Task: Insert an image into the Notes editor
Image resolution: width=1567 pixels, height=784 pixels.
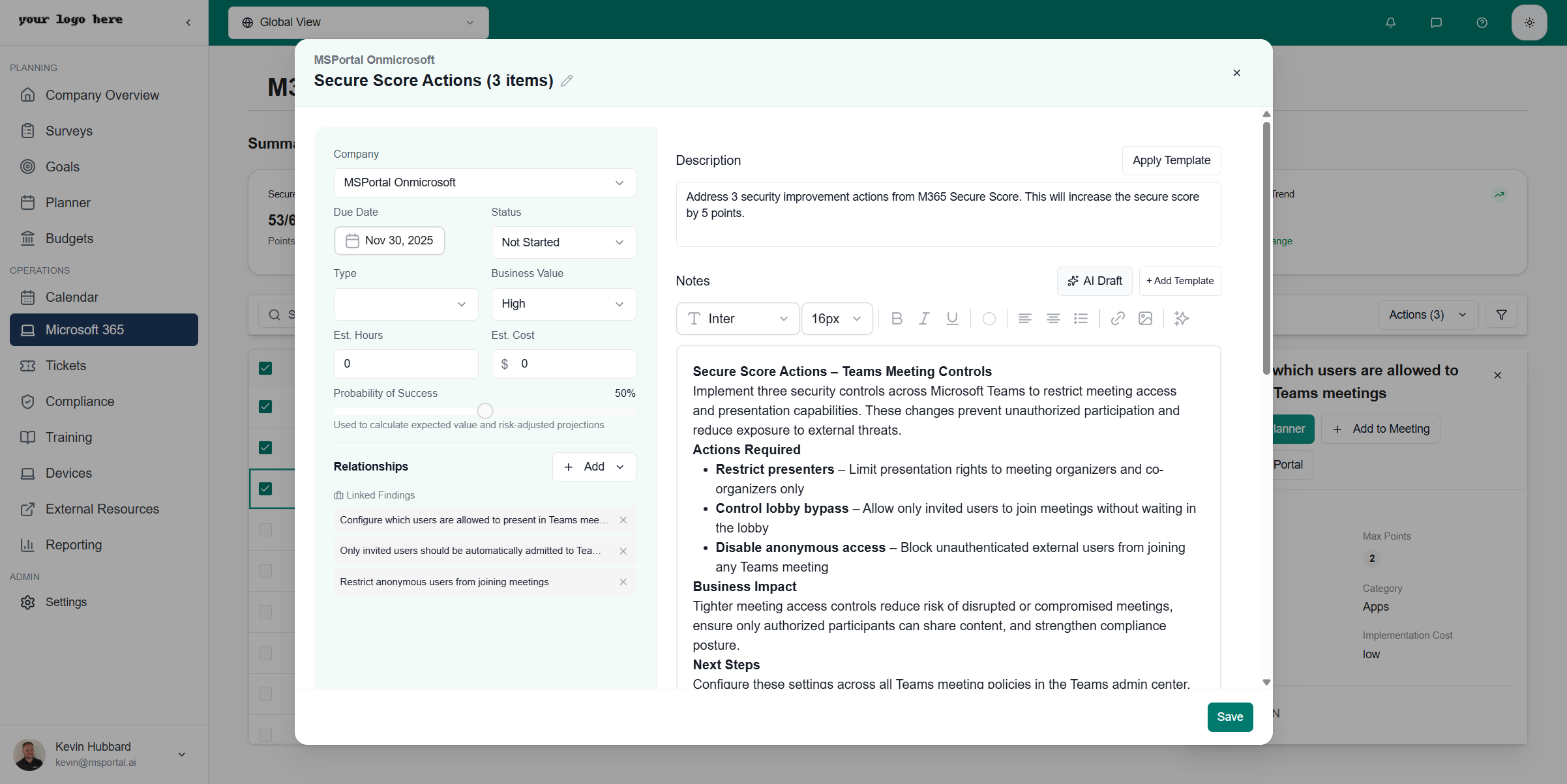Action: coord(1146,319)
